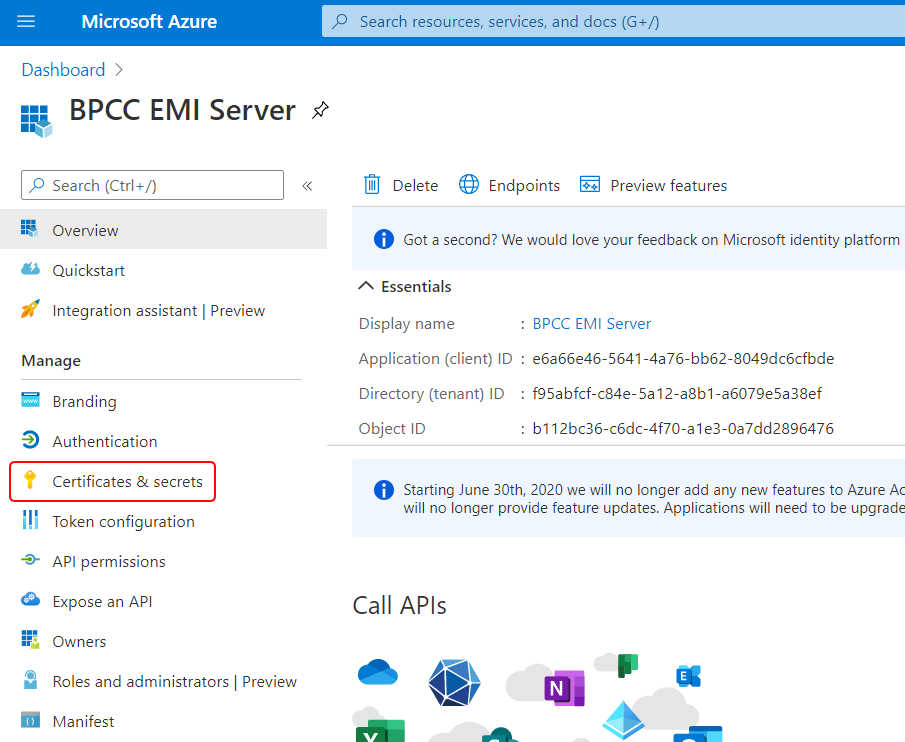This screenshot has height=742, width=905.
Task: Click the Overview grid icon
Action: (29, 228)
